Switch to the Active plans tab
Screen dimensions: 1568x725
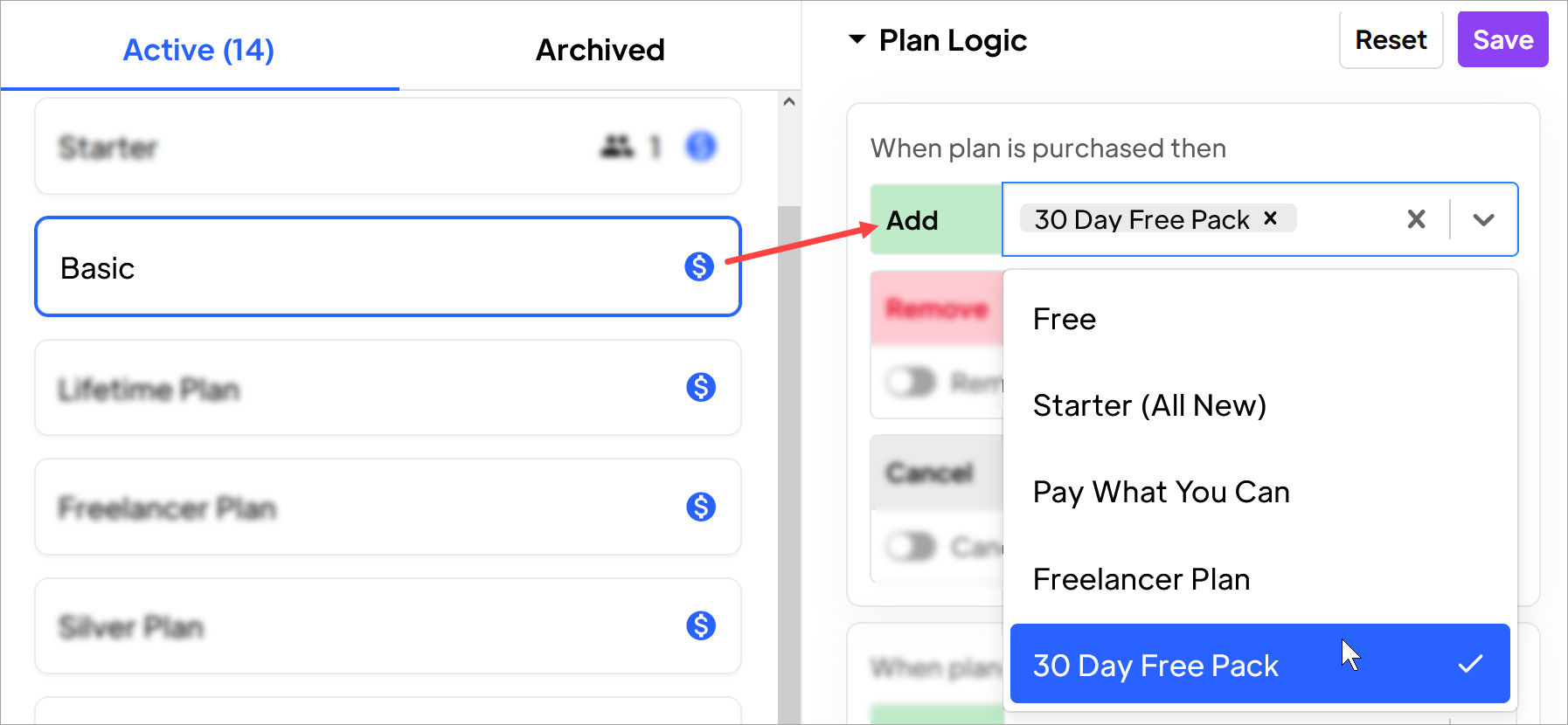pos(198,50)
